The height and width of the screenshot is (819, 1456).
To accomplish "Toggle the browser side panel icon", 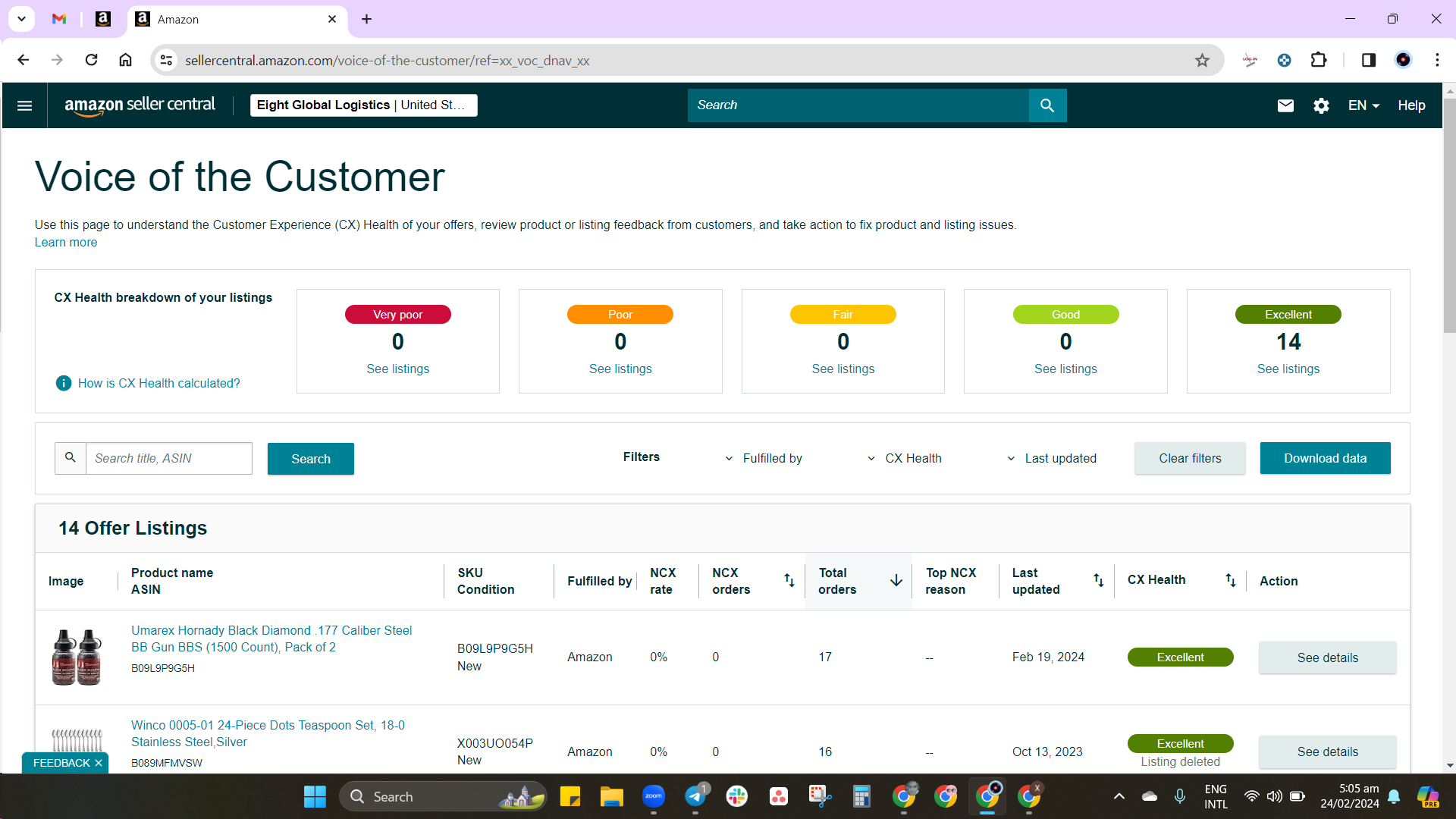I will 1369,60.
